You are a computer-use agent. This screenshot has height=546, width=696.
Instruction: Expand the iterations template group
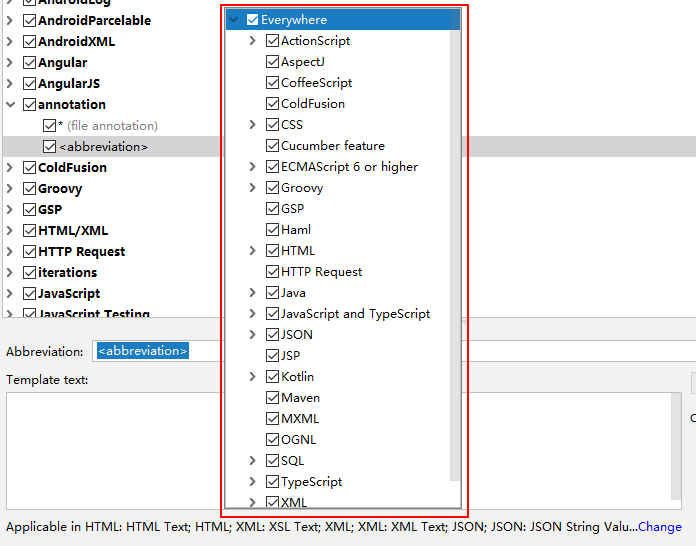click(10, 272)
